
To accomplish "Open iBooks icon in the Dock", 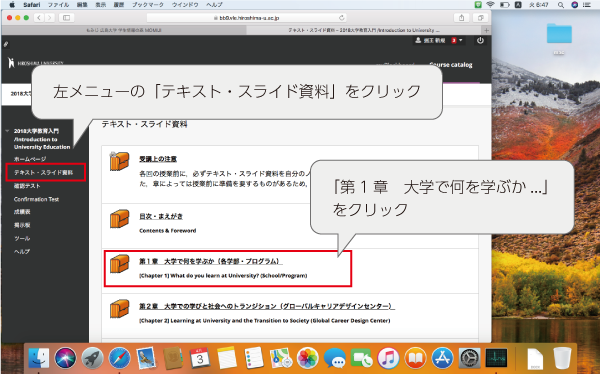I will coord(415,358).
